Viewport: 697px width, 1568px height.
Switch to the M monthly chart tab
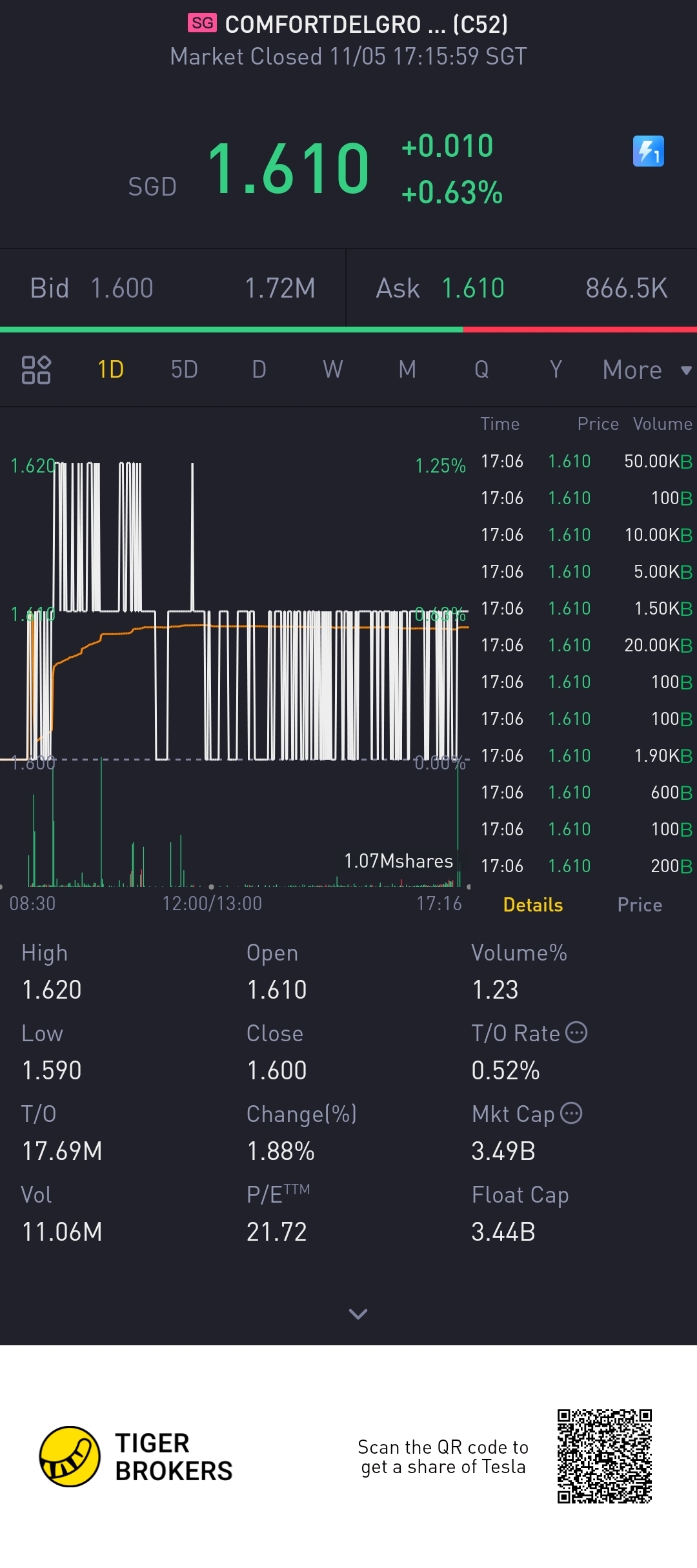coord(407,370)
